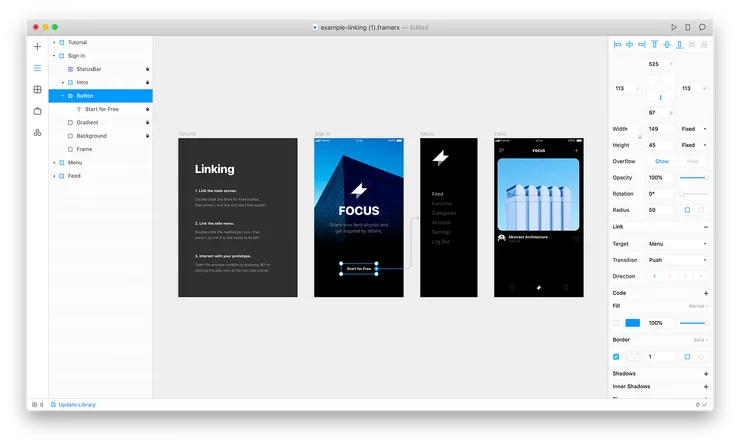Add a Shadow with plus button
This screenshot has width=740, height=446.
[x=706, y=374]
